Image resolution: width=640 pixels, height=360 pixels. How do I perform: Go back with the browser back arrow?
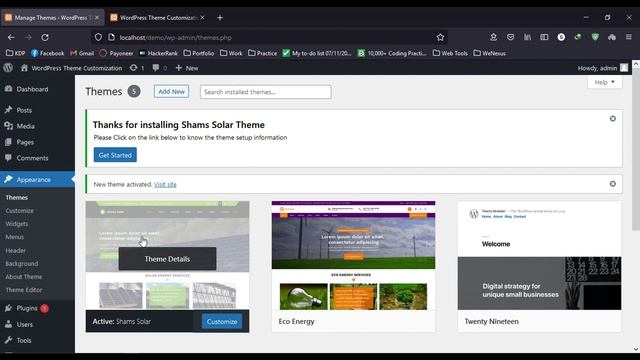[x=11, y=37]
